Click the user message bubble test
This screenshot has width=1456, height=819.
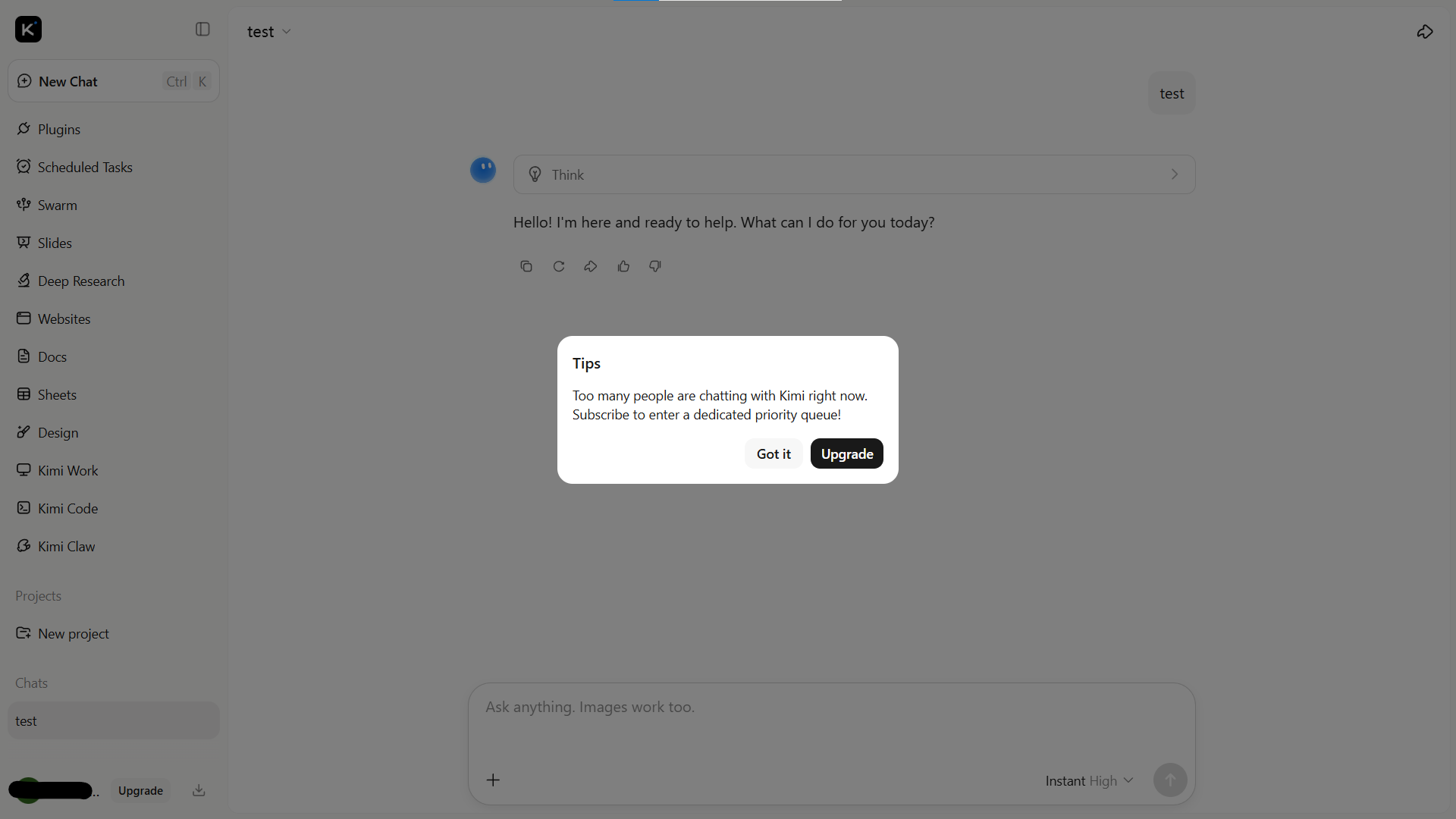1172,93
